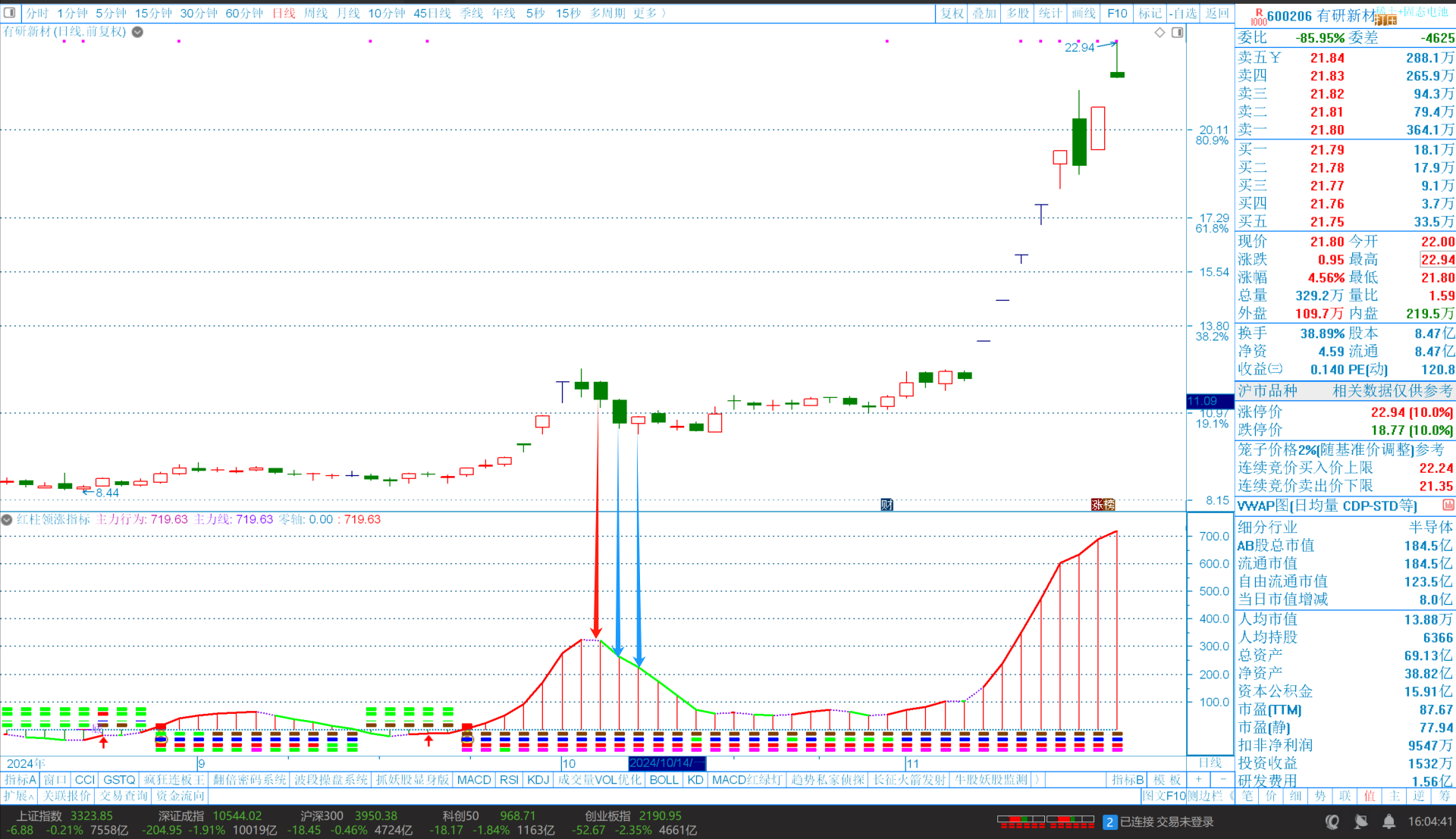
Task: Switch to 周线 weekly period tab
Action: [315, 13]
